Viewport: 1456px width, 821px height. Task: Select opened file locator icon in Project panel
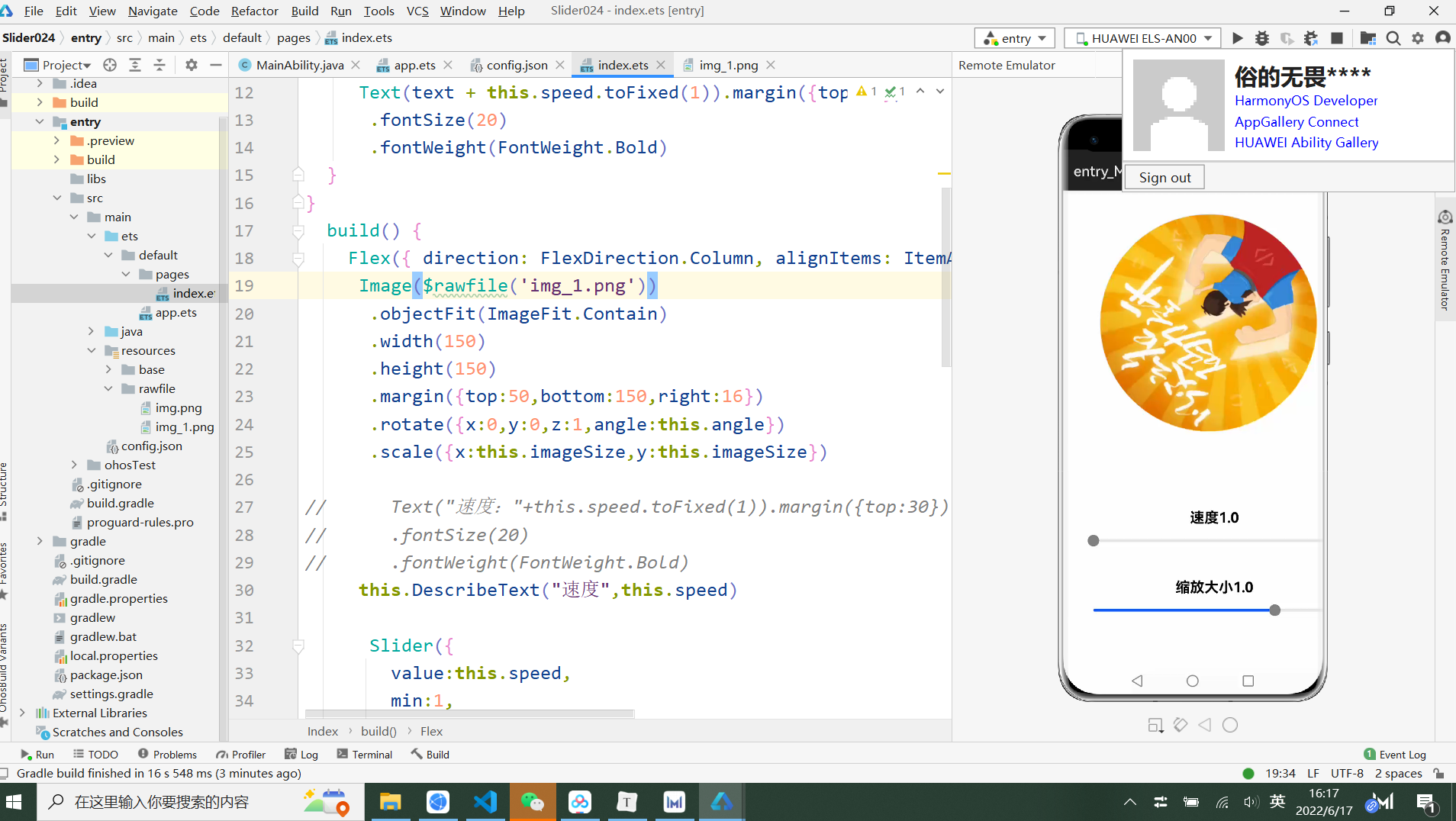tap(110, 65)
